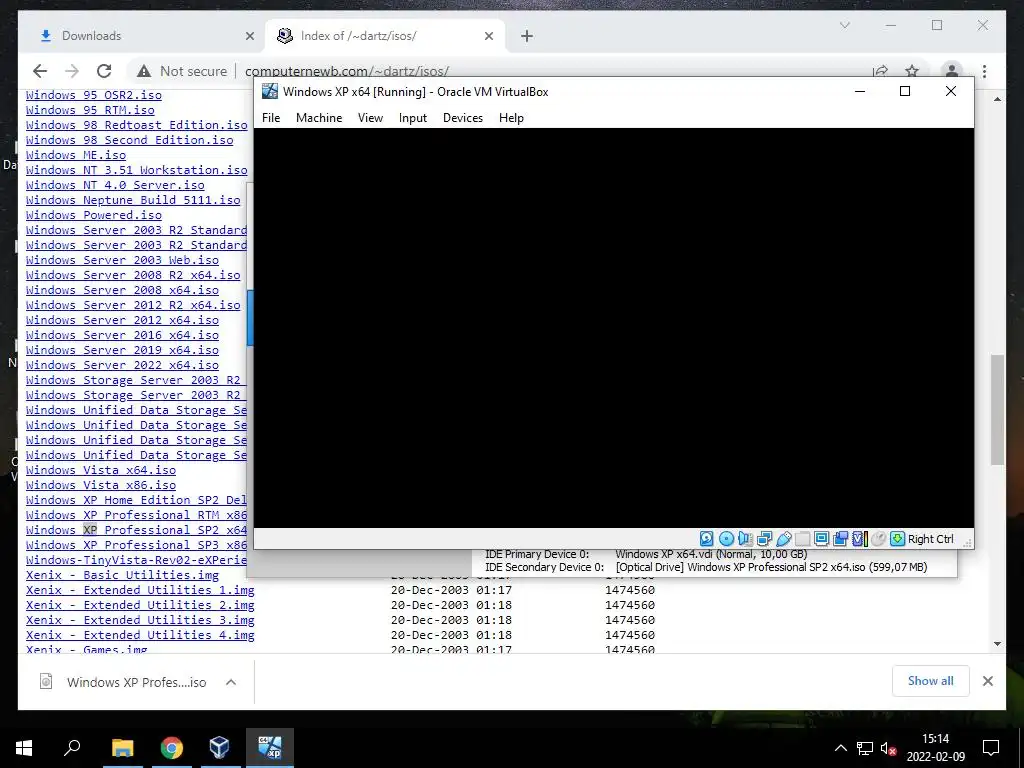Click Show all downloads button
The width and height of the screenshot is (1024, 768).
point(930,681)
